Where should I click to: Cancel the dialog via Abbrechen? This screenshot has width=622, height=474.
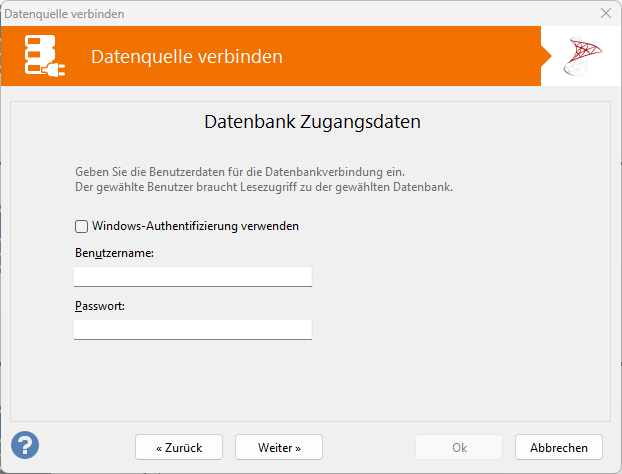(x=559, y=447)
